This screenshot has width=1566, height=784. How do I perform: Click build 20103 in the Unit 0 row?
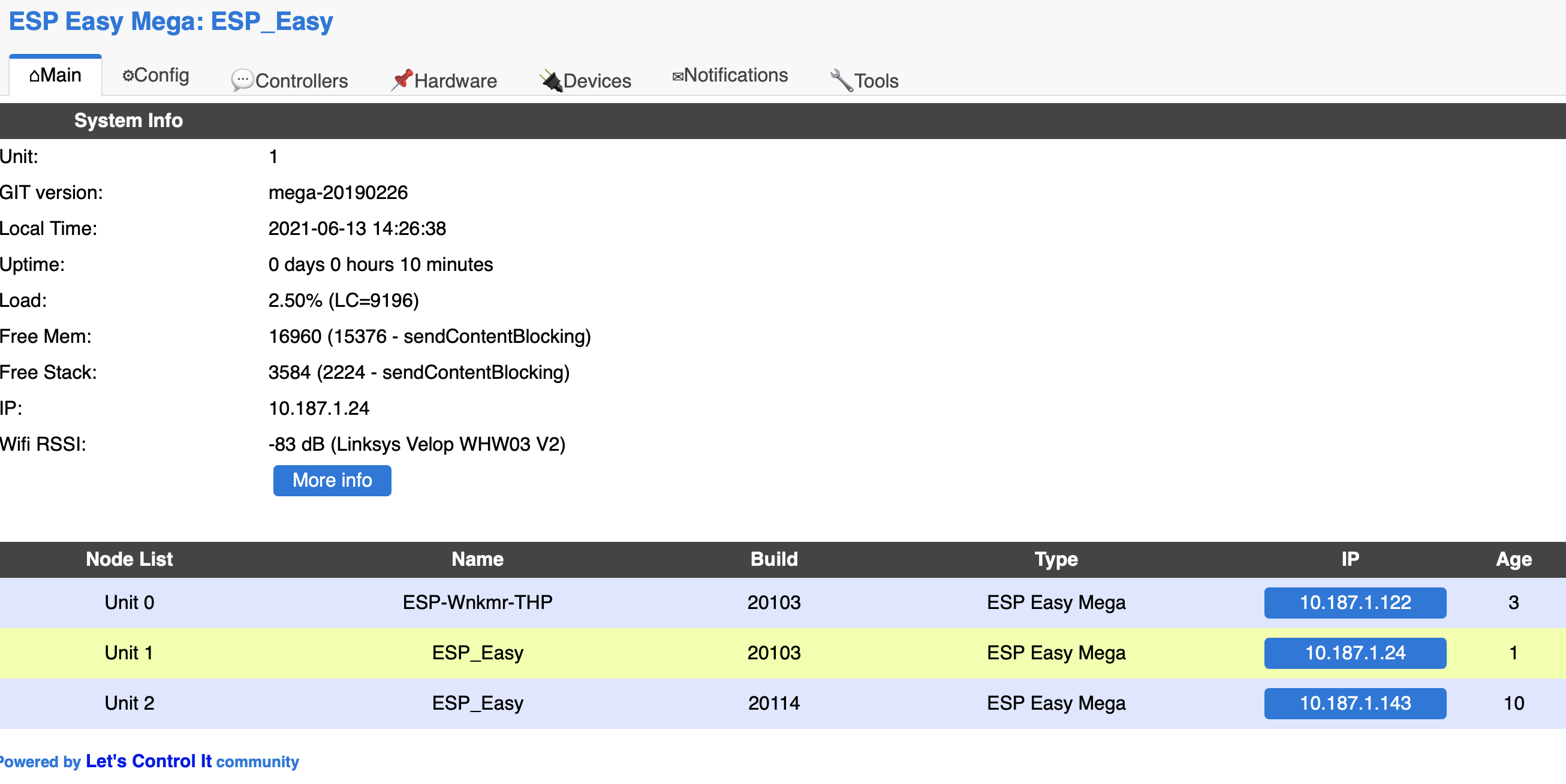click(x=774, y=602)
